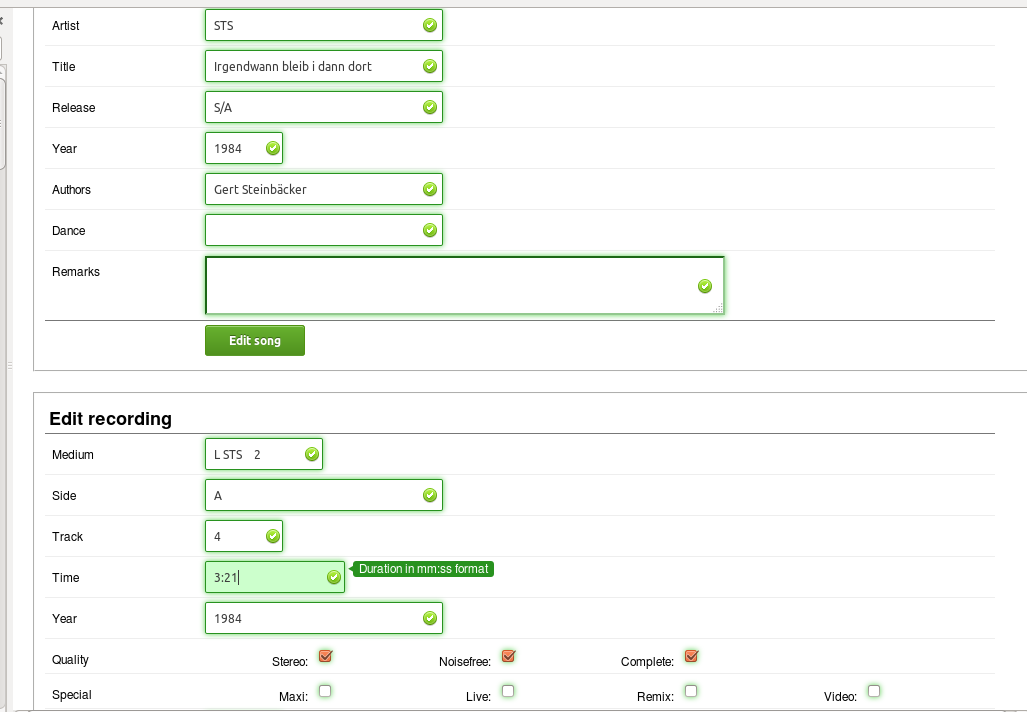Click the checkmark icon in Track field
The width and height of the screenshot is (1027, 712).
(273, 536)
